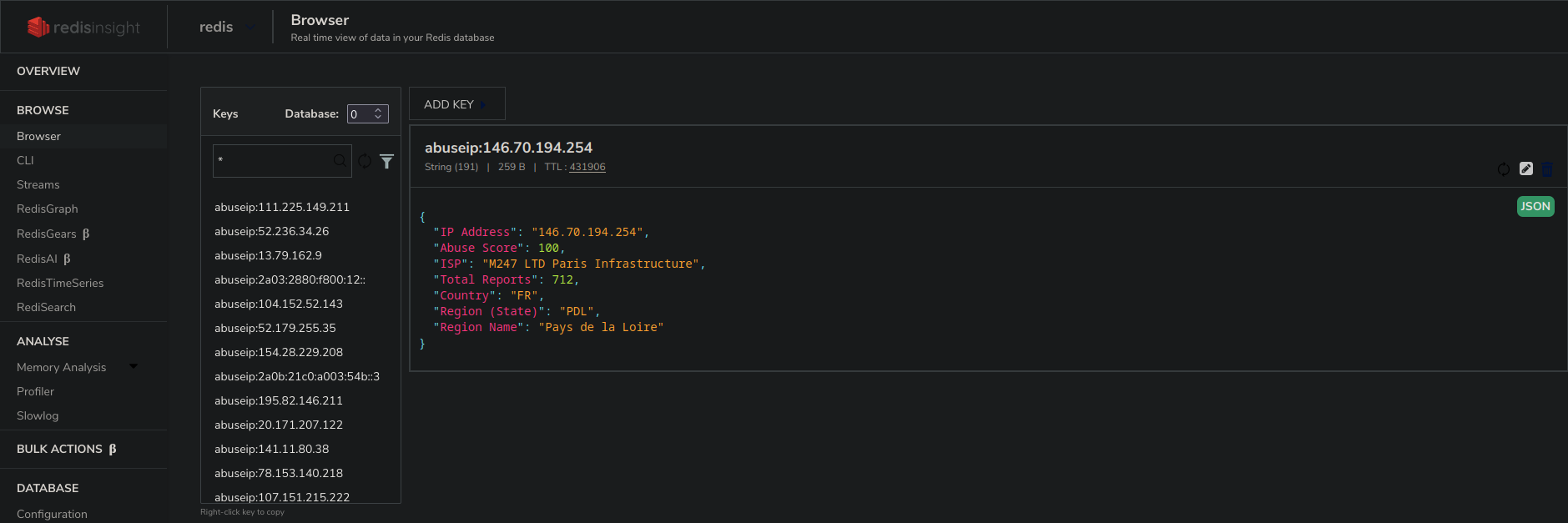
Task: Select key abuseip:52.236.34.26
Action: point(271,231)
